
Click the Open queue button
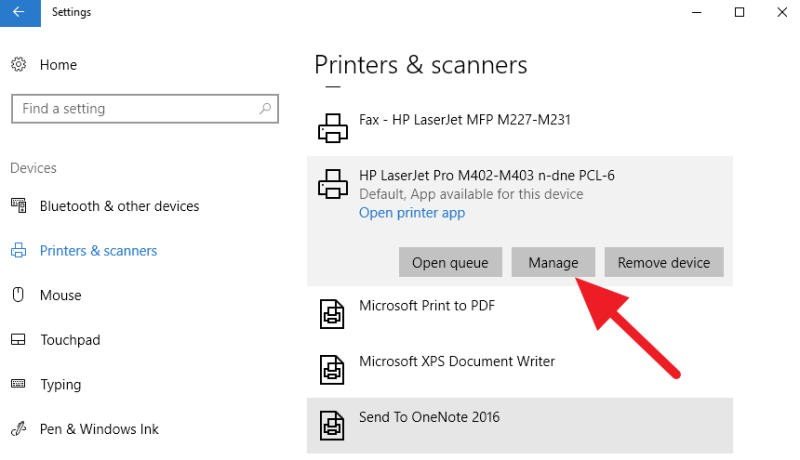pos(451,263)
